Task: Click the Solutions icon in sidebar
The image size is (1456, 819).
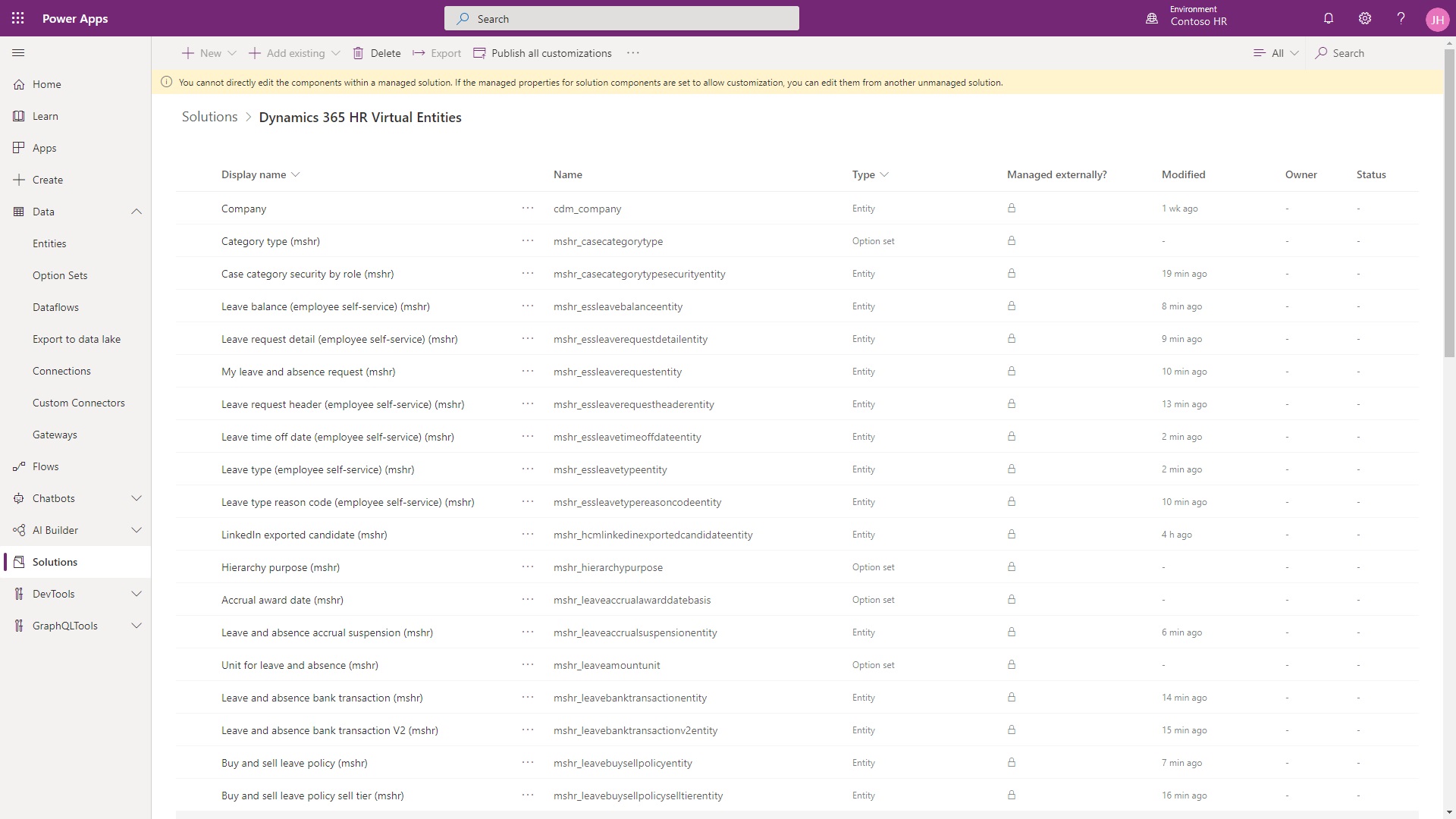Action: 18,562
